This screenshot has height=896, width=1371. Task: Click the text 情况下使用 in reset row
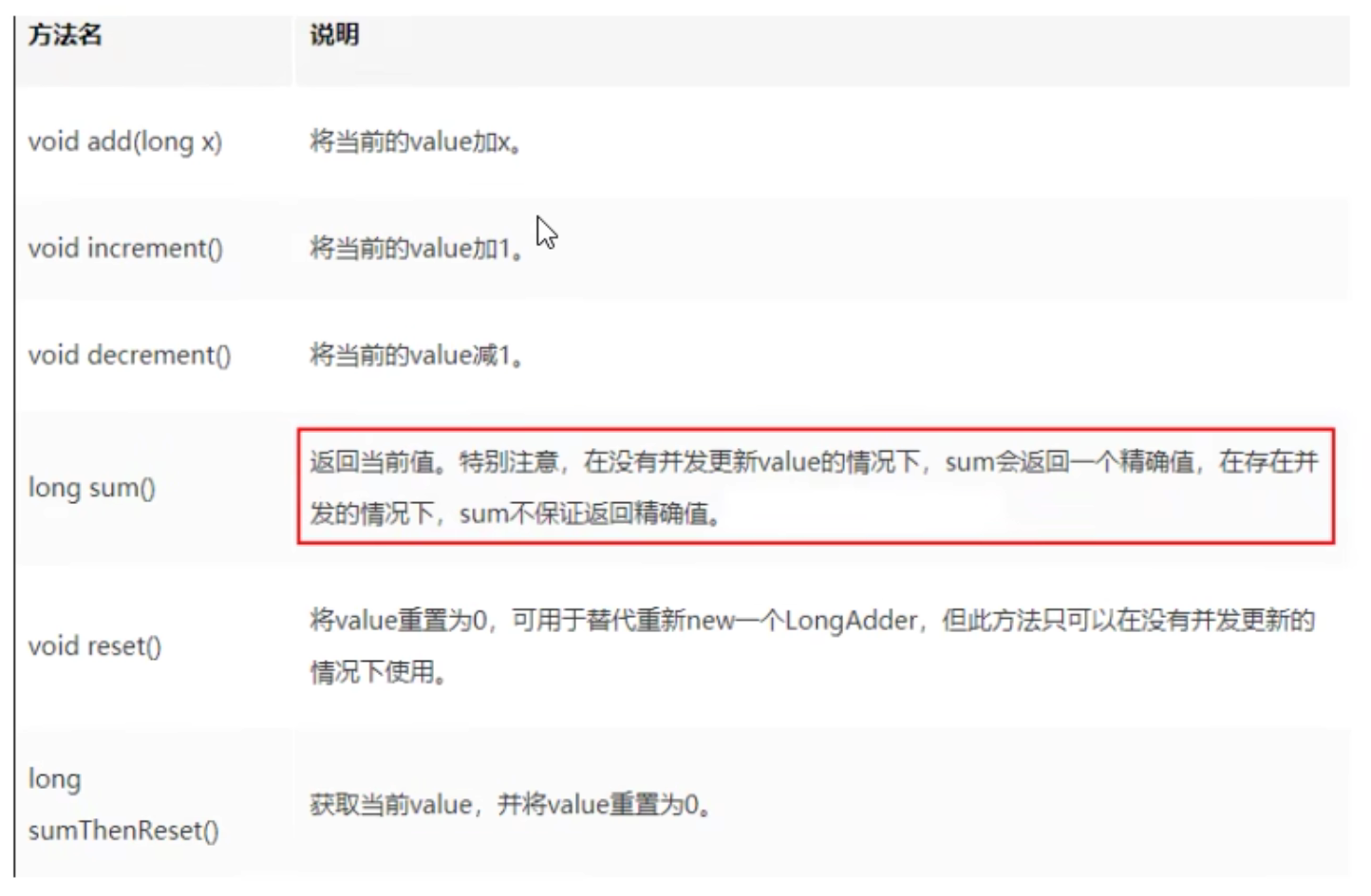372,672
